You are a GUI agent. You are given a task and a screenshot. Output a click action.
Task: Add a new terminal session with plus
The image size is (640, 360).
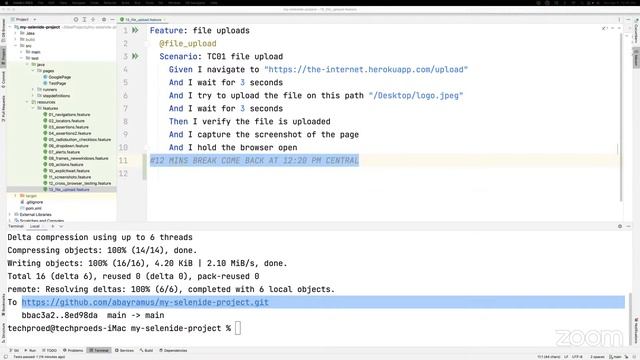click(x=53, y=226)
